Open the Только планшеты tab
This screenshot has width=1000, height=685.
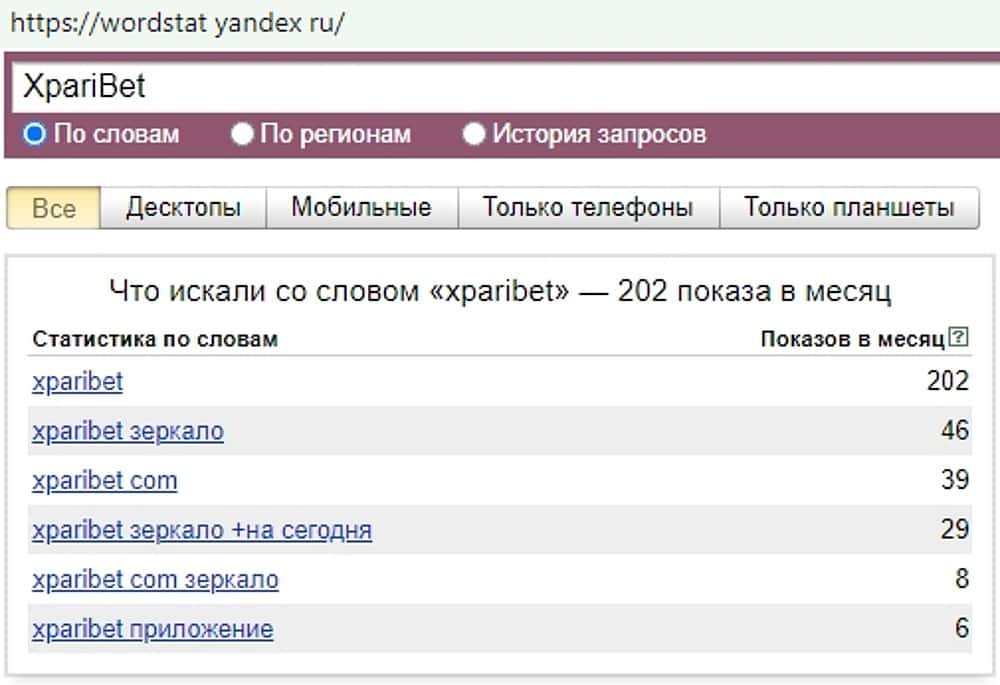(x=849, y=208)
